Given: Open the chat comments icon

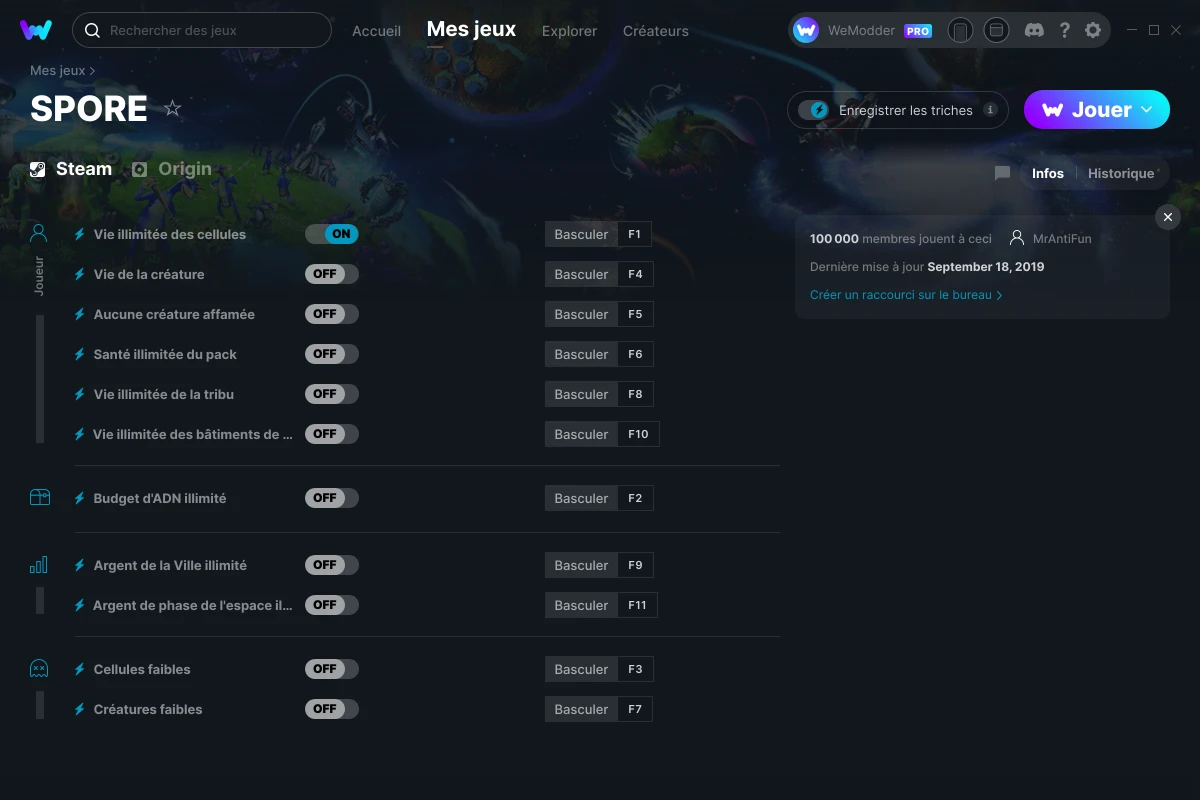Looking at the screenshot, I should click(x=1002, y=173).
